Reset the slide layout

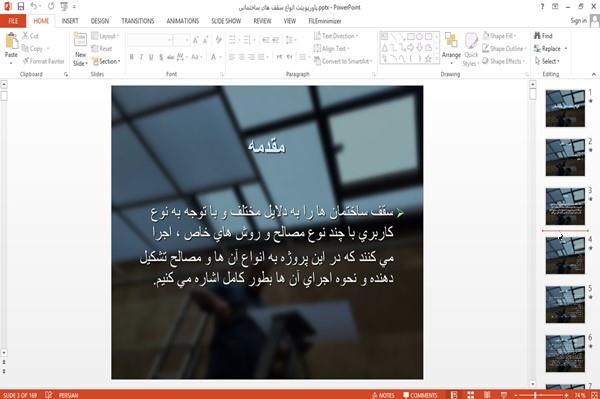point(102,49)
